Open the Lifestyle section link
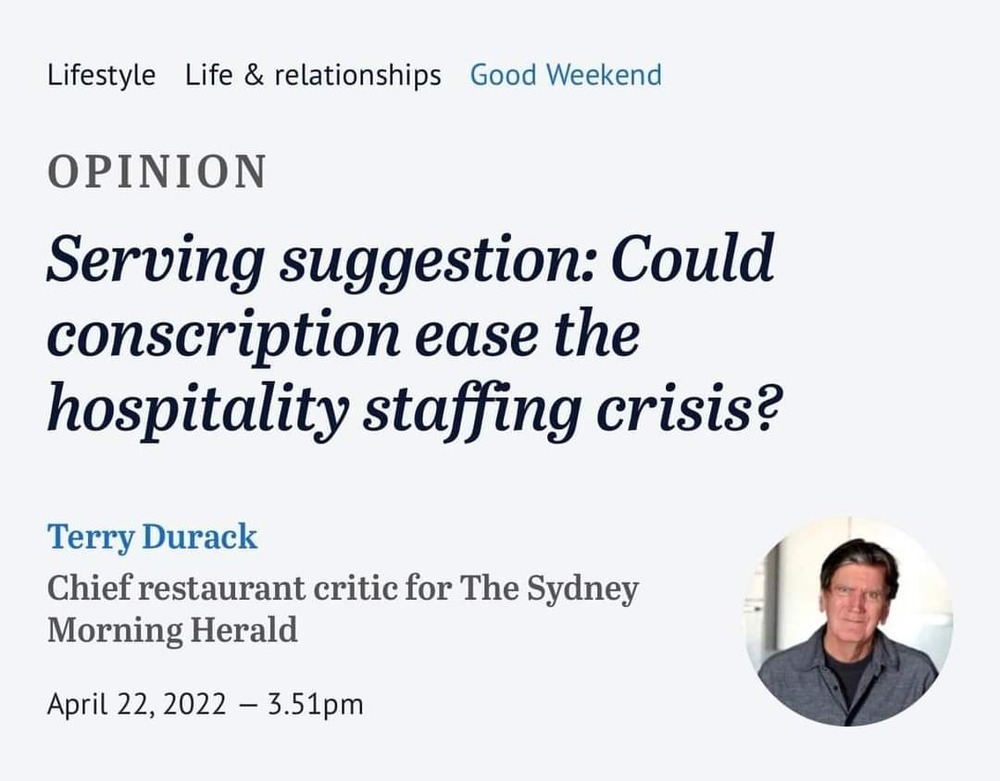The image size is (1000, 781). [101, 75]
